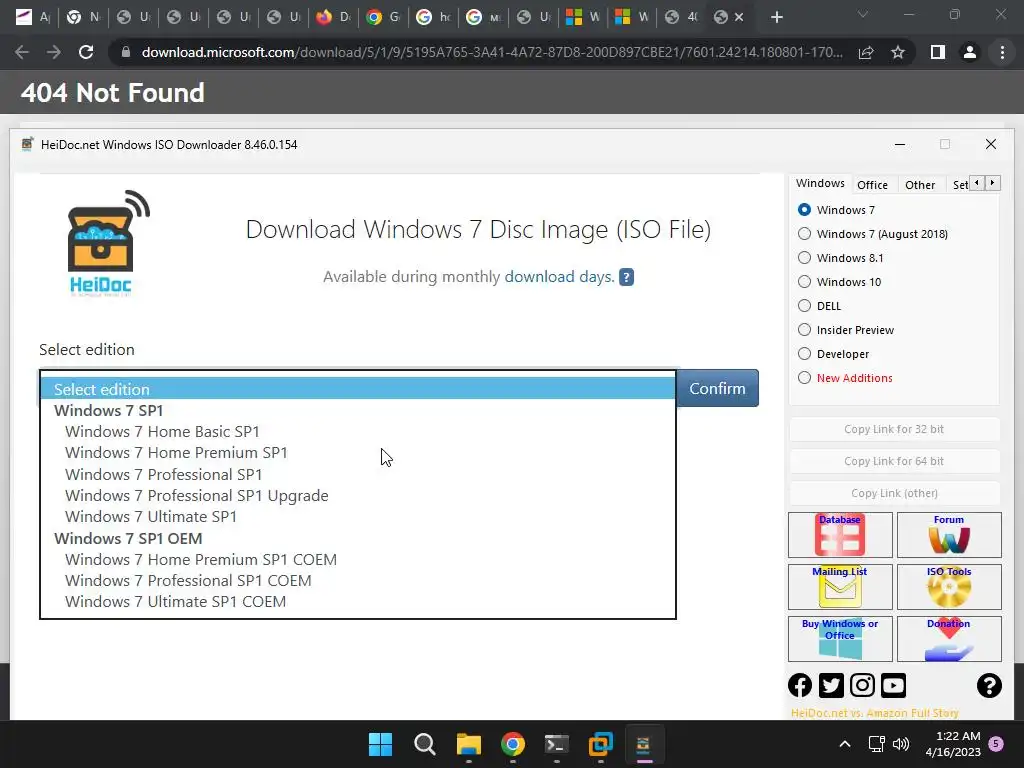Open a new Chrome tab
Screen dimensions: 1024x768
pyautogui.click(x=776, y=17)
